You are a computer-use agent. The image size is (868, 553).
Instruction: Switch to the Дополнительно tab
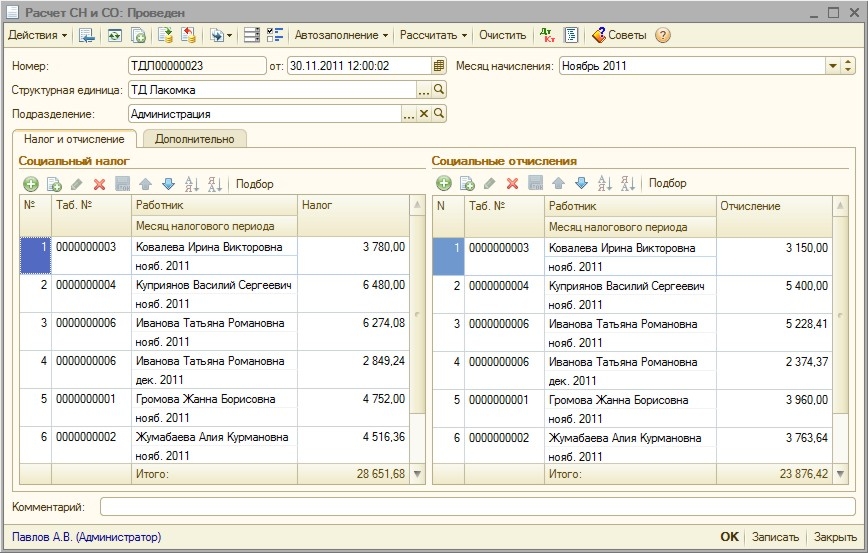click(194, 139)
